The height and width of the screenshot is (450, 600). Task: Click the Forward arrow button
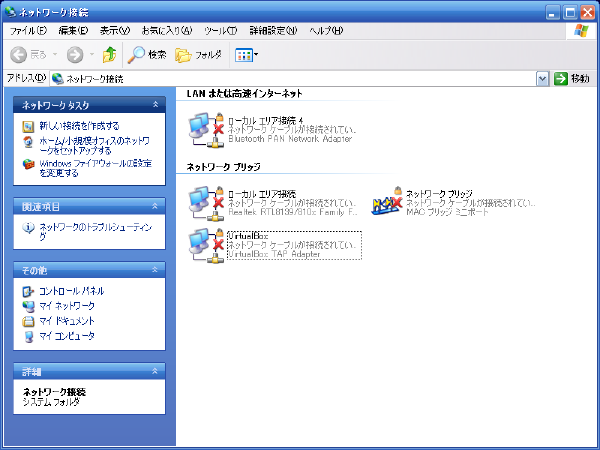click(75, 55)
